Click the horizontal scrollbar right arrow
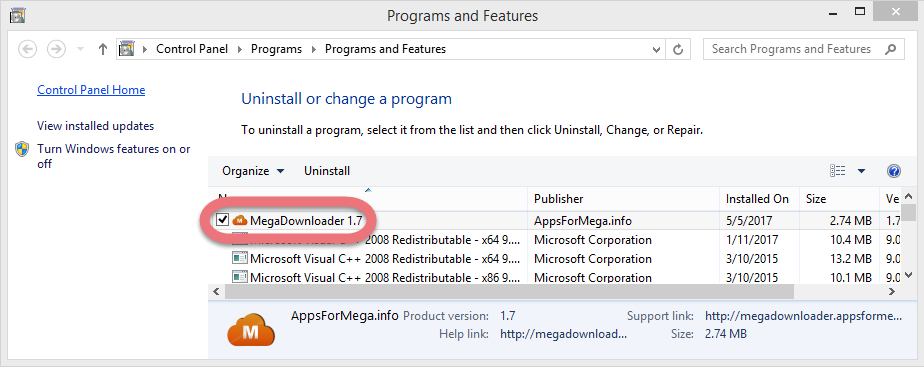This screenshot has height=367, width=924. click(x=892, y=291)
